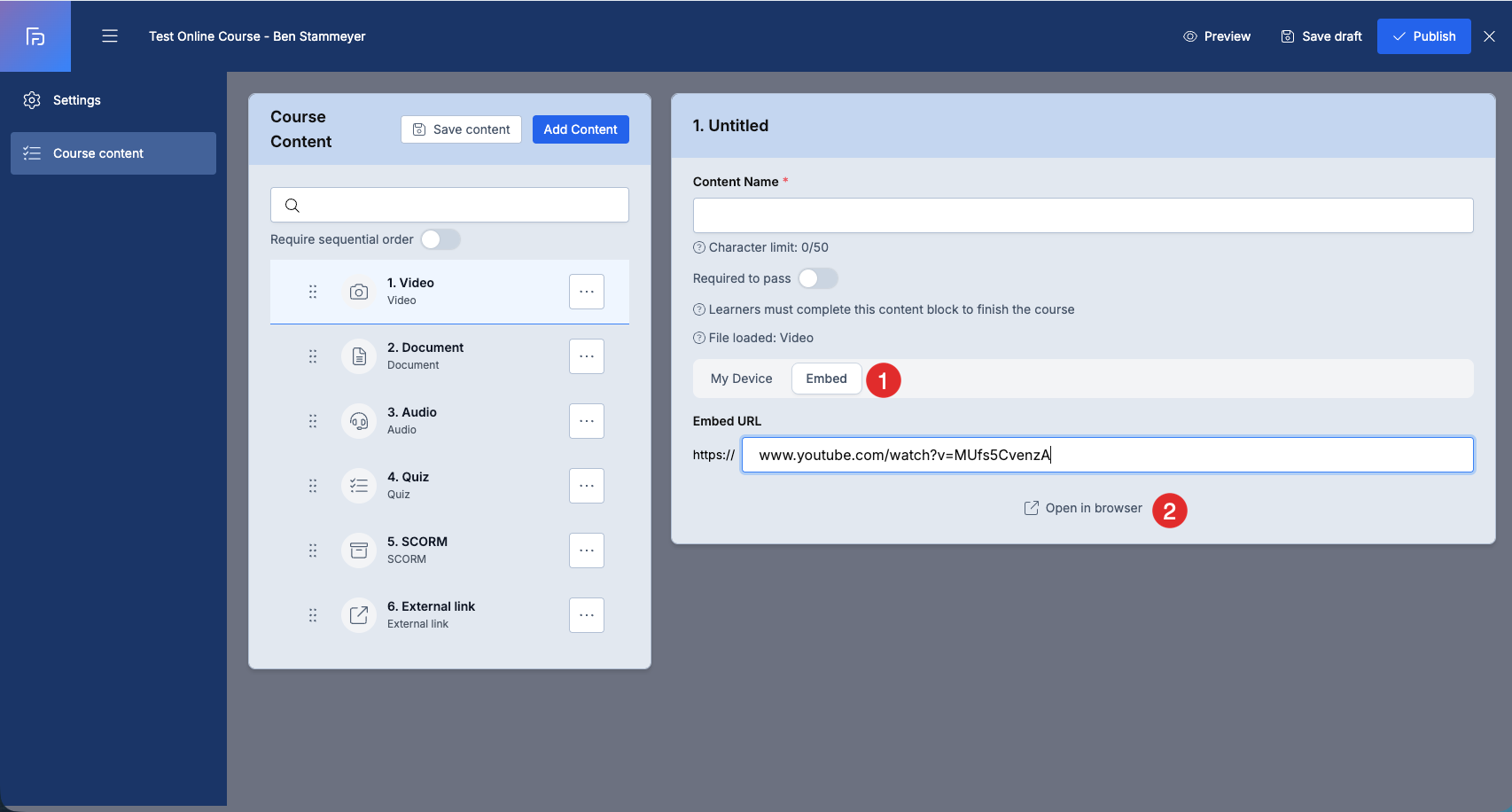This screenshot has width=1512, height=812.
Task: Click the title Test Online Course - Ben Stammeyer
Action: click(257, 36)
